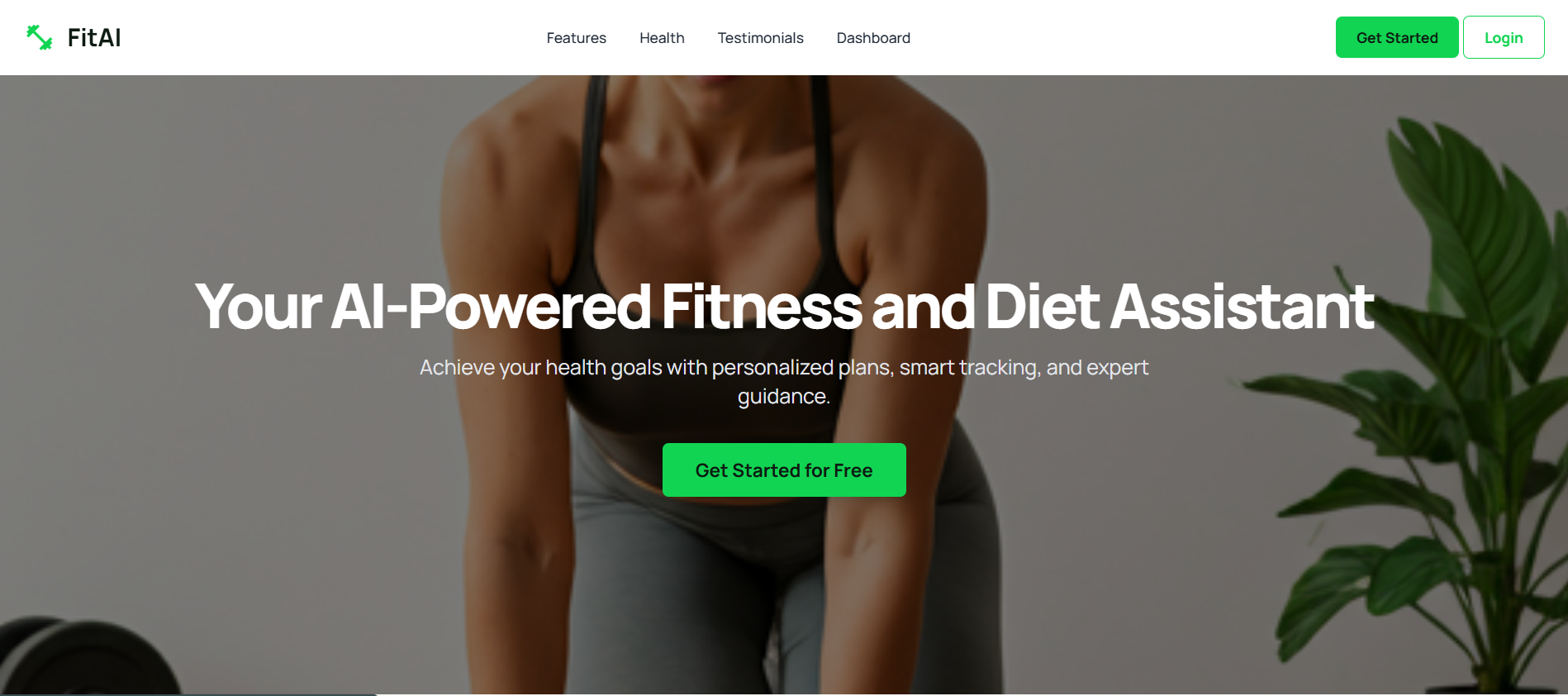Click the word Assistant in the headline
This screenshot has width=1568, height=696.
click(x=1242, y=307)
